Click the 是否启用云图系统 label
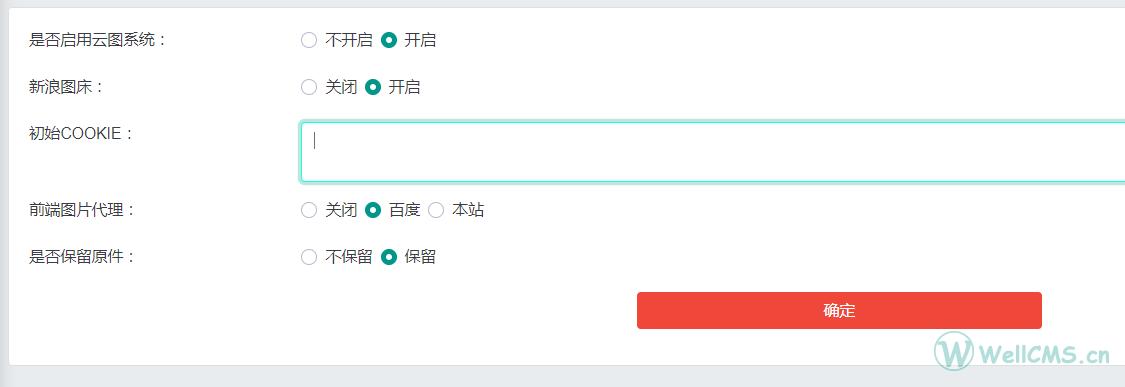 [98, 40]
